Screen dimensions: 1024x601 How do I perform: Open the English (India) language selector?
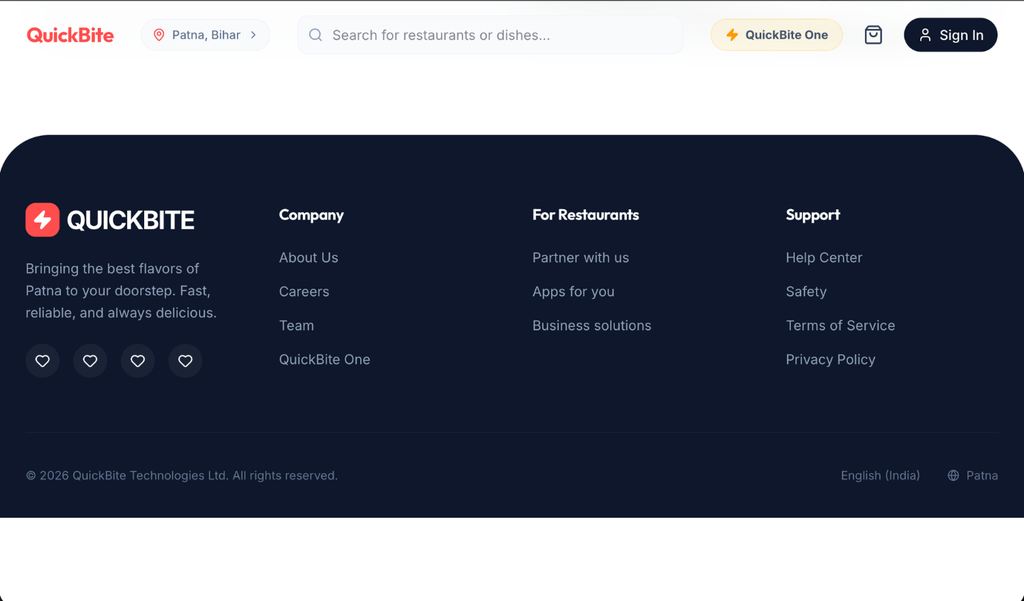coord(880,475)
